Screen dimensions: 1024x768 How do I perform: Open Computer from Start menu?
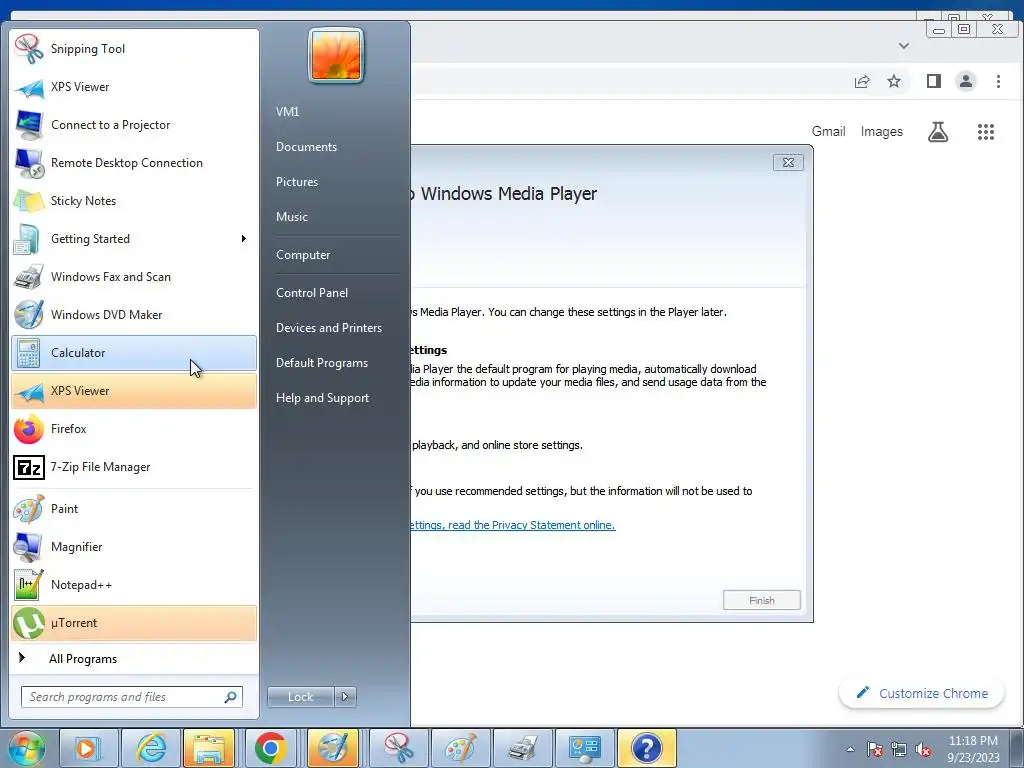[x=303, y=255]
